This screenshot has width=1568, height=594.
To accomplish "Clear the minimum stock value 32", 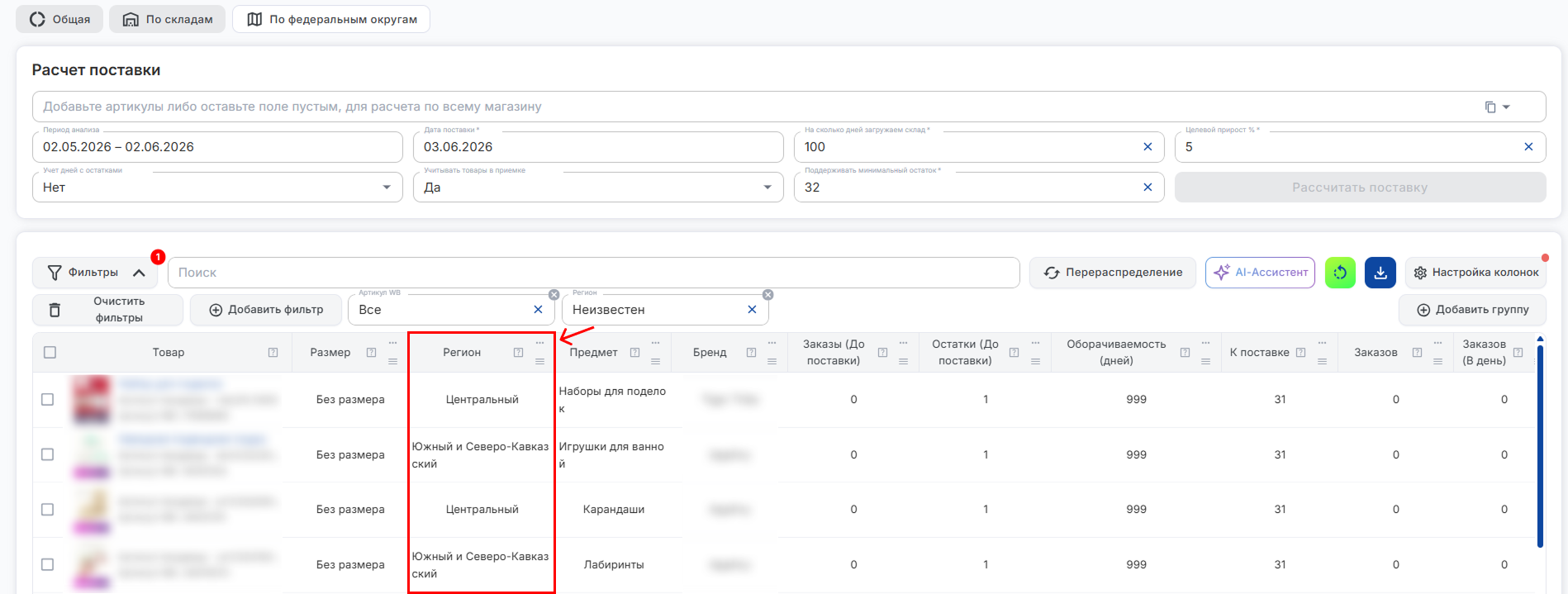I will point(1147,188).
